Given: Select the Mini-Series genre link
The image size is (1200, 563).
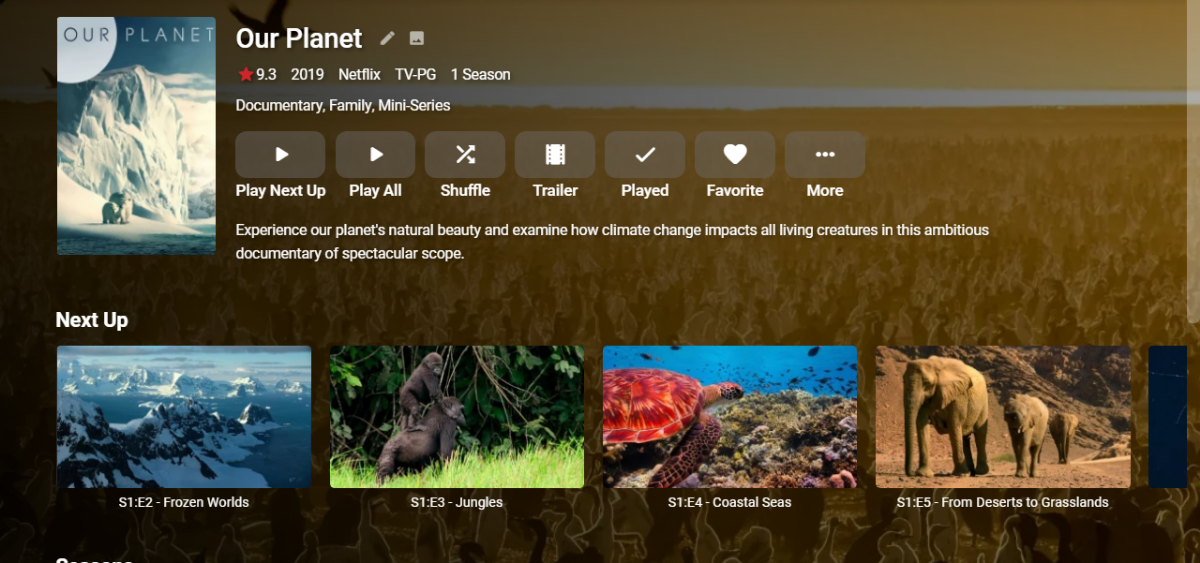Looking at the screenshot, I should 415,105.
